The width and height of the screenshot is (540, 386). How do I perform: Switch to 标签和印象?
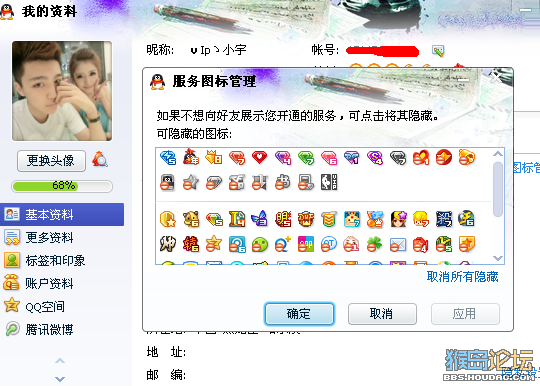tap(62, 261)
